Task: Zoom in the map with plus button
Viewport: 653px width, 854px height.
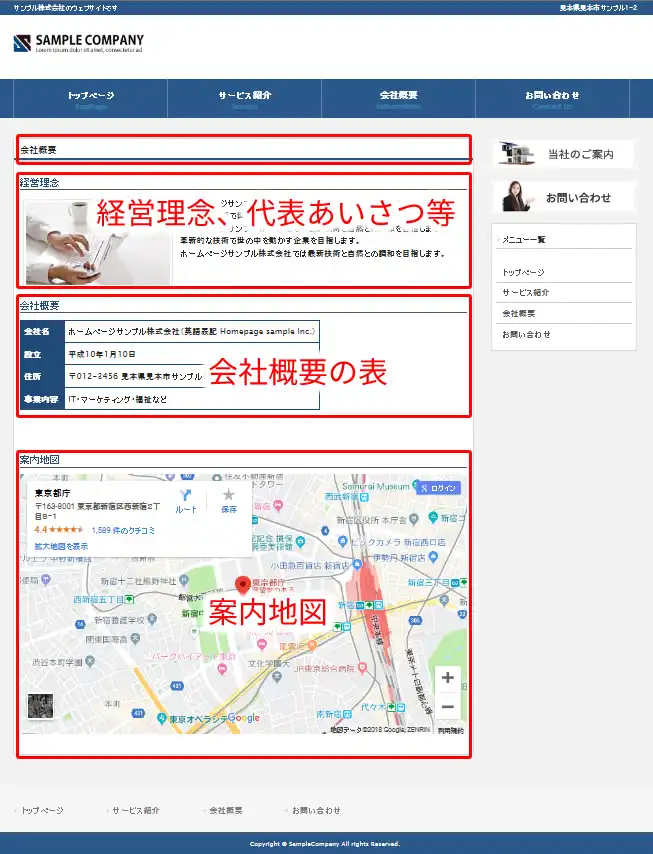Action: [448, 677]
